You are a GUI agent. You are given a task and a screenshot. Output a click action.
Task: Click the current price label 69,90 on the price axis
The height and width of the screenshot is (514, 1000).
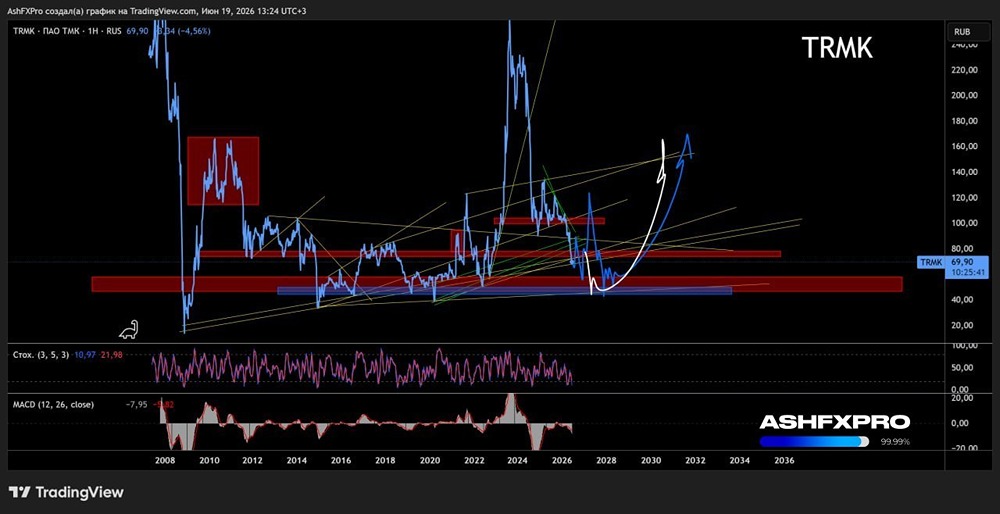[x=963, y=262]
